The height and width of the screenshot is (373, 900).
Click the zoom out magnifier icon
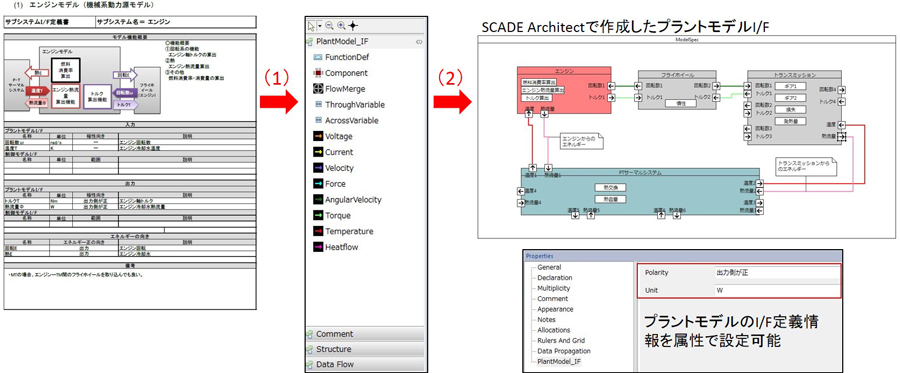tap(329, 26)
